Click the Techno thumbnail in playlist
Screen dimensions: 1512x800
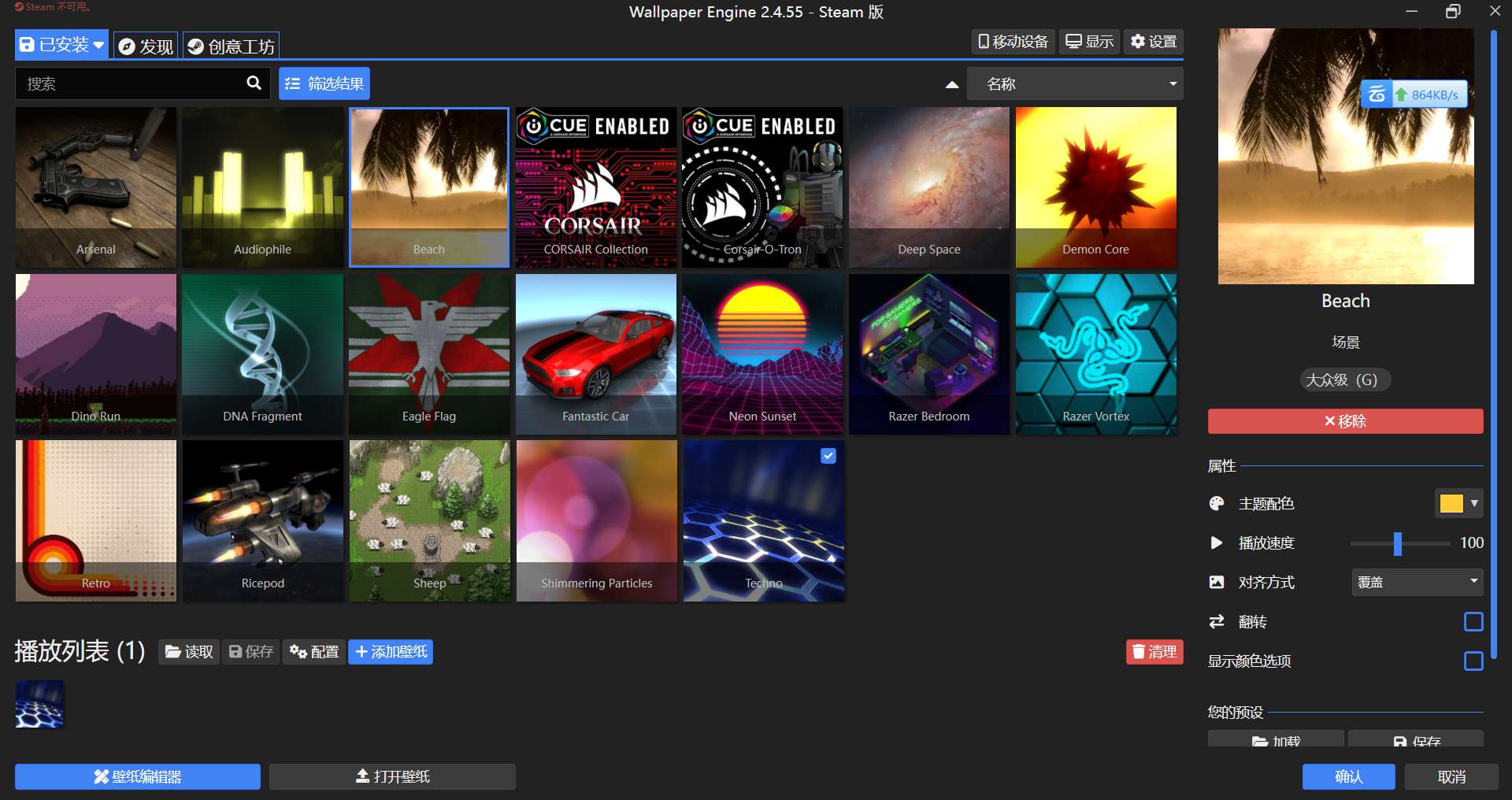pos(39,704)
